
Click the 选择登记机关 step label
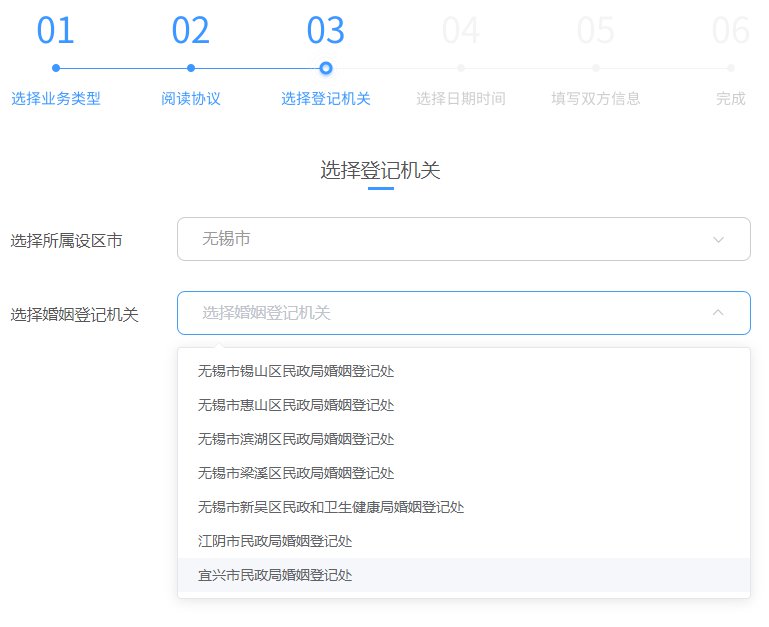[x=326, y=99]
